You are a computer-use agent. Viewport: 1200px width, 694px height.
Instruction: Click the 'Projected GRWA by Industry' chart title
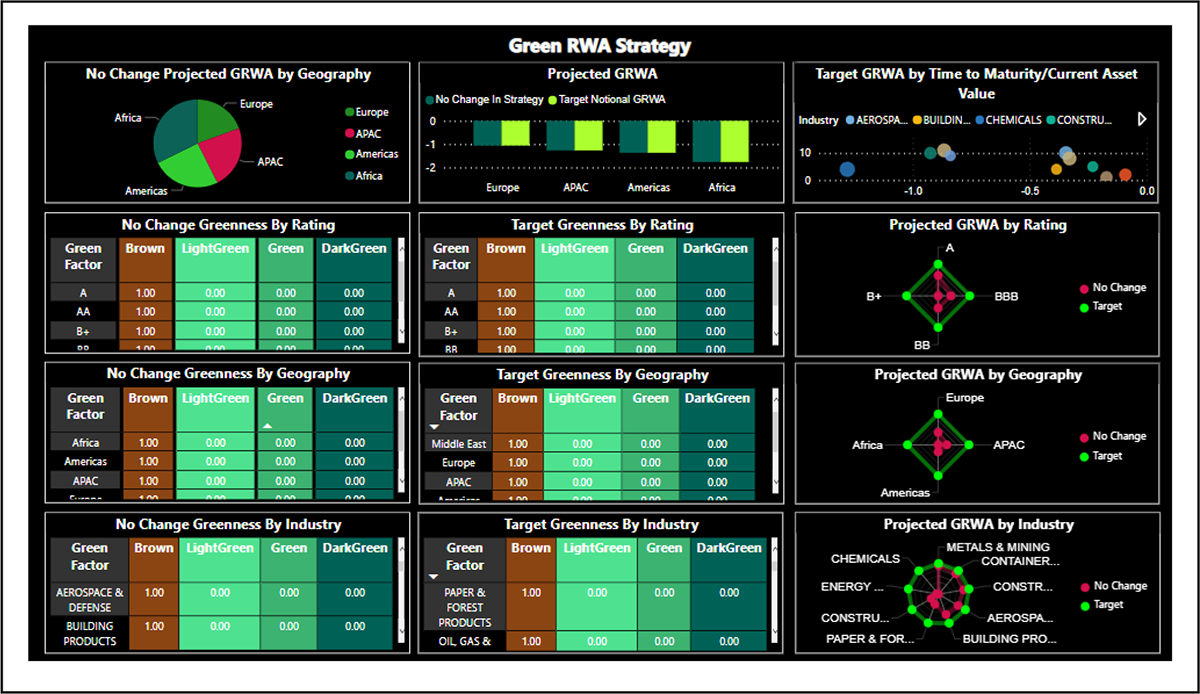pos(978,524)
